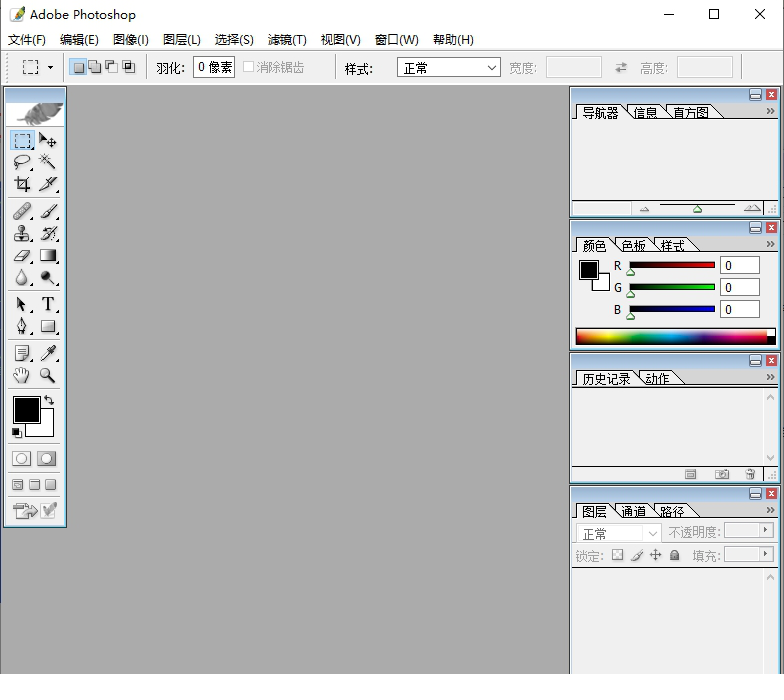
Task: Select the Pen tool
Action: point(22,326)
